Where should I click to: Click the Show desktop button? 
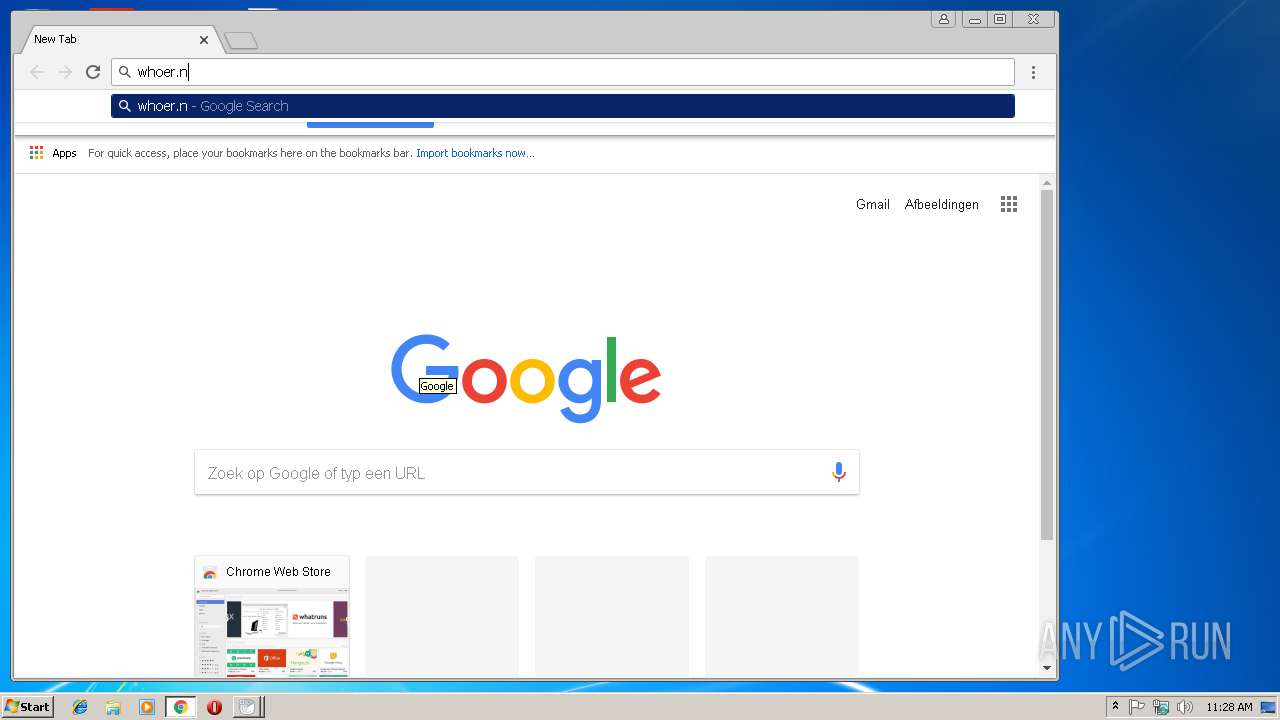(1270, 707)
